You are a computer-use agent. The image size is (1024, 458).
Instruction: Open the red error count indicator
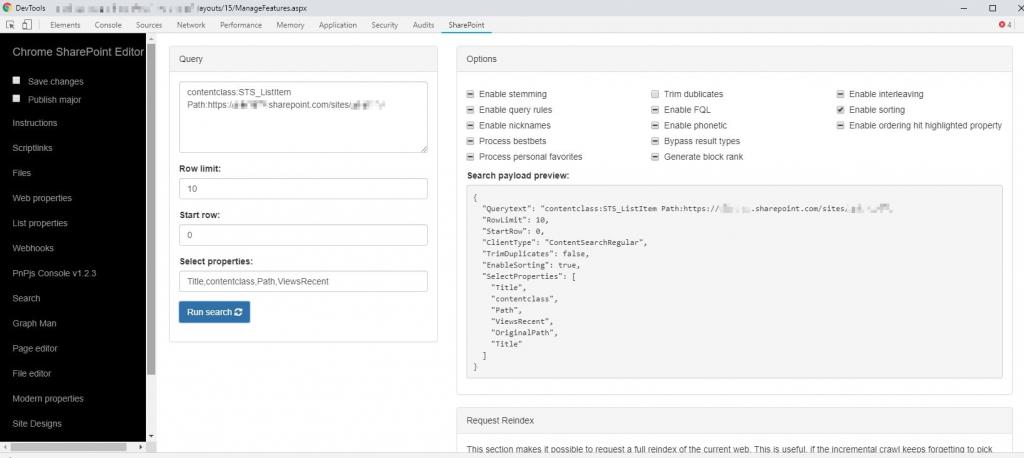pos(1004,25)
